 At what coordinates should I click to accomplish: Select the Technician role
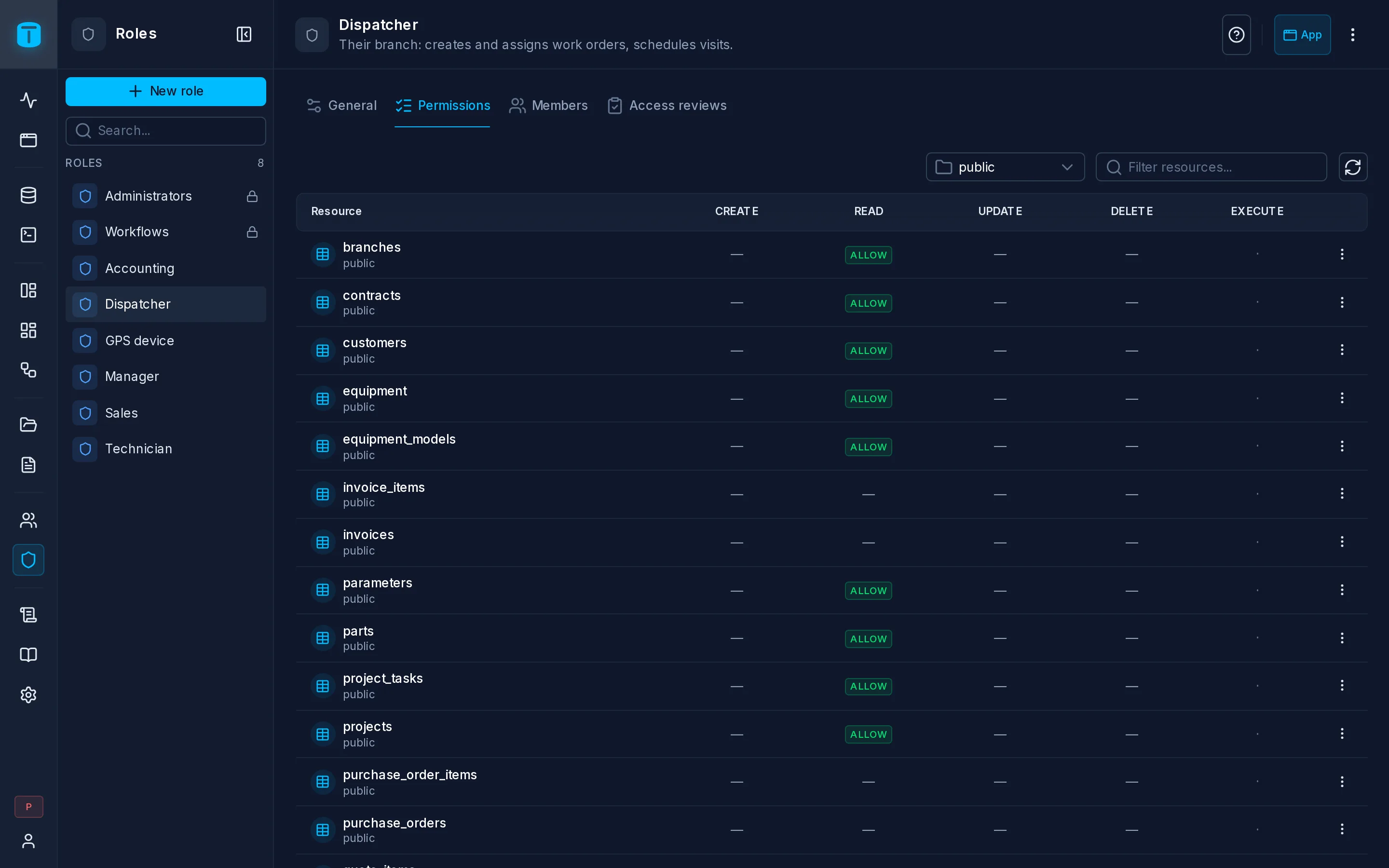coord(166,449)
